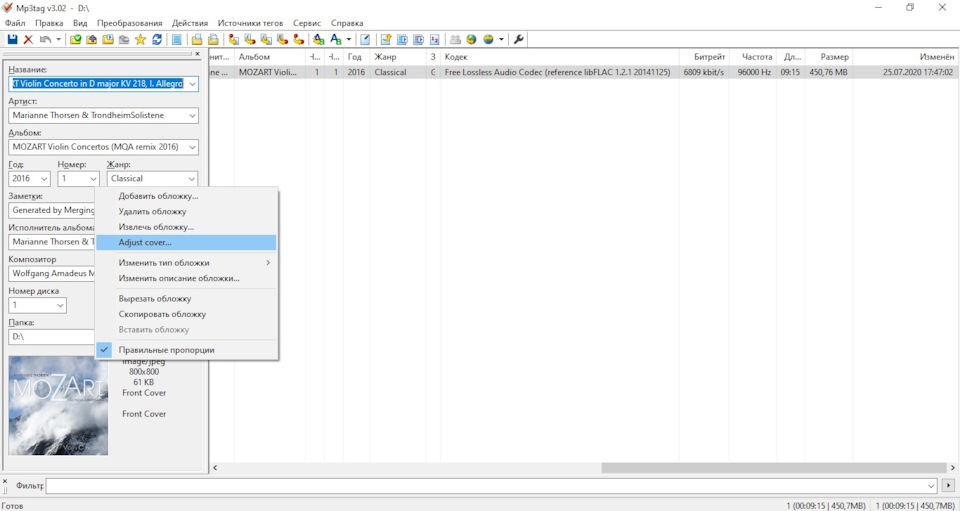The height and width of the screenshot is (511, 960).
Task: Open the Actions dropdown arrow in toolbar
Action: tap(349, 39)
